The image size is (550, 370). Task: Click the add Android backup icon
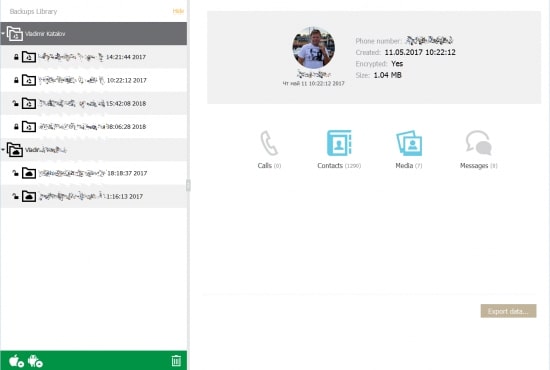click(35, 361)
